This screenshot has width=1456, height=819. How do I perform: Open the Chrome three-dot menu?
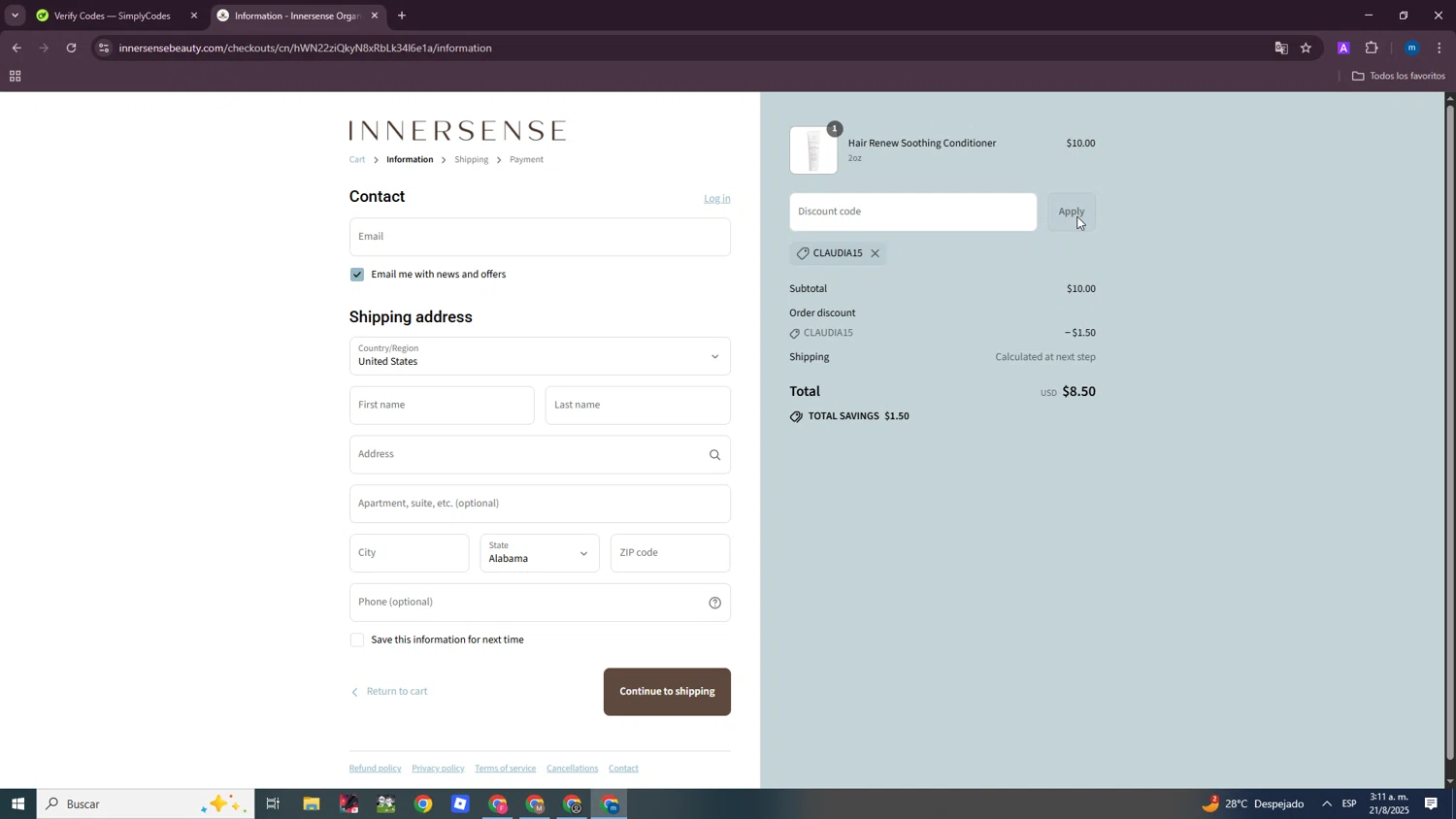(1439, 48)
